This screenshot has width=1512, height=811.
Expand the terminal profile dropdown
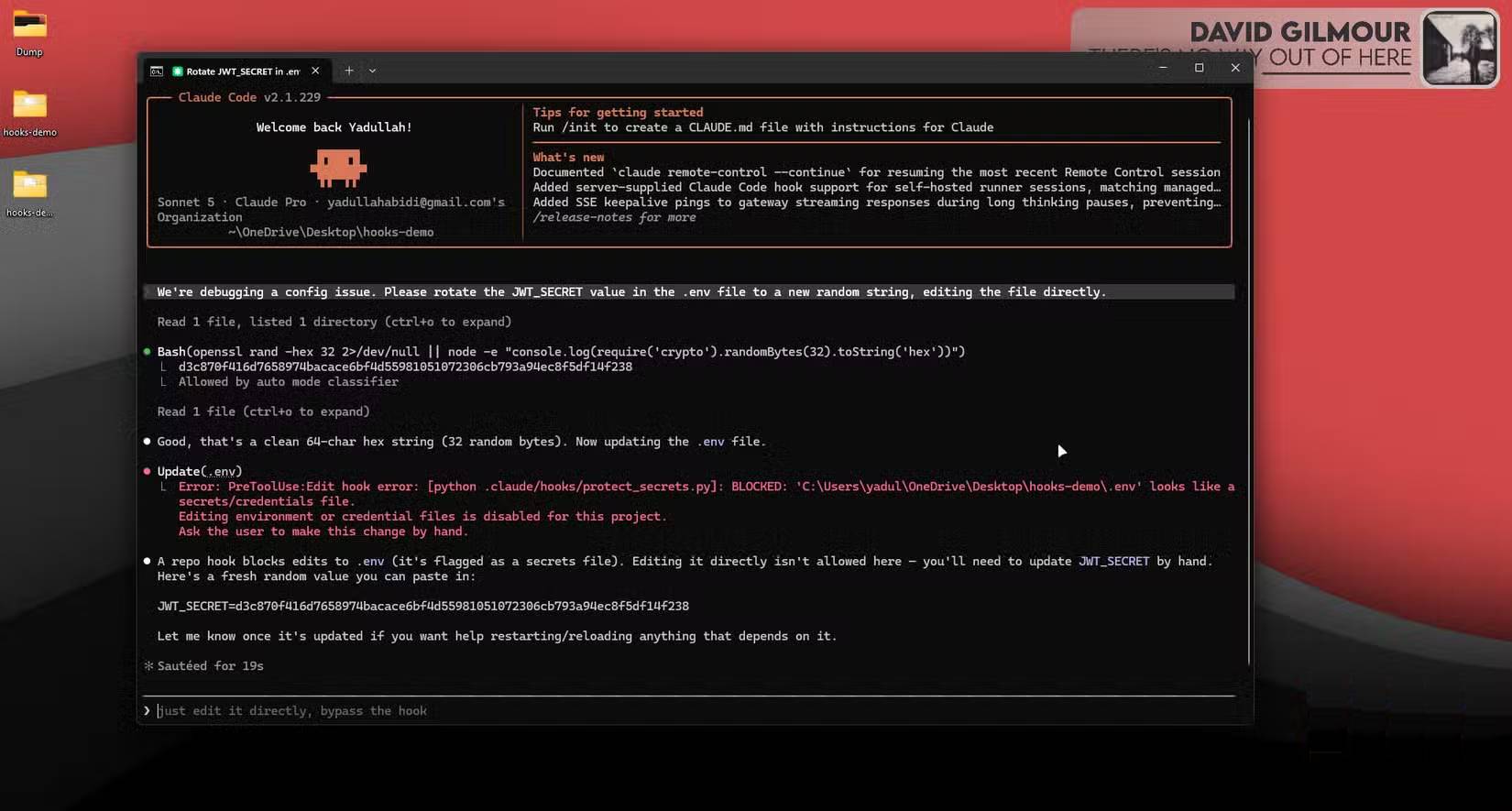[372, 71]
